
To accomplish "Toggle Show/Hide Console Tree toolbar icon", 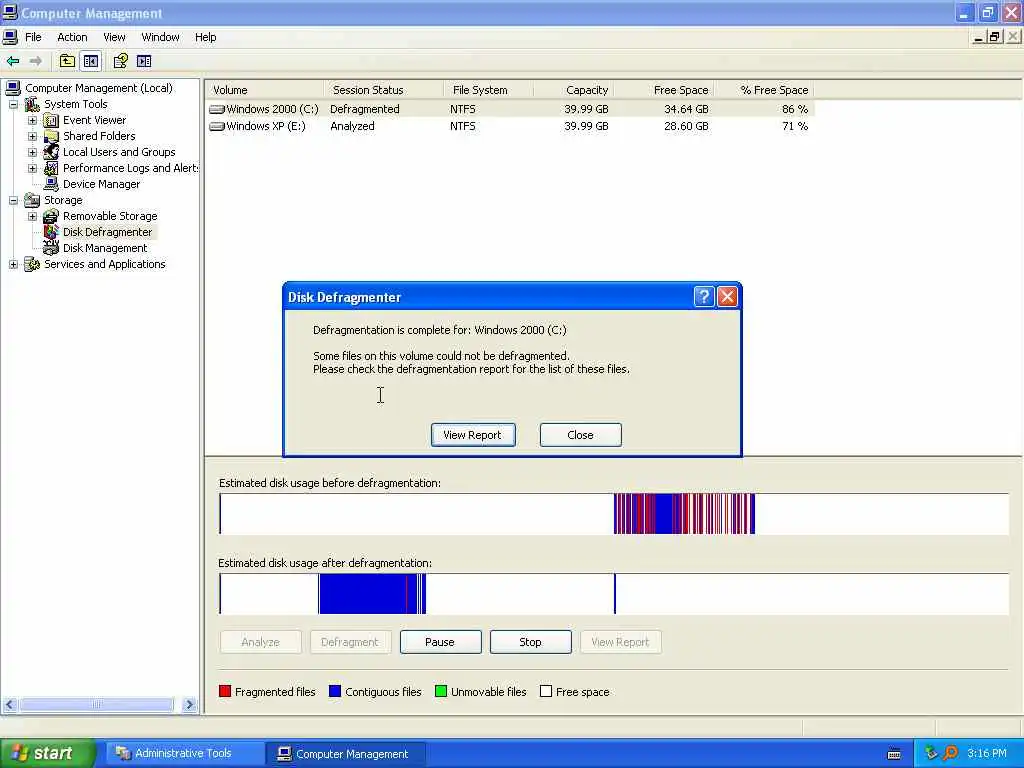I will click(91, 61).
